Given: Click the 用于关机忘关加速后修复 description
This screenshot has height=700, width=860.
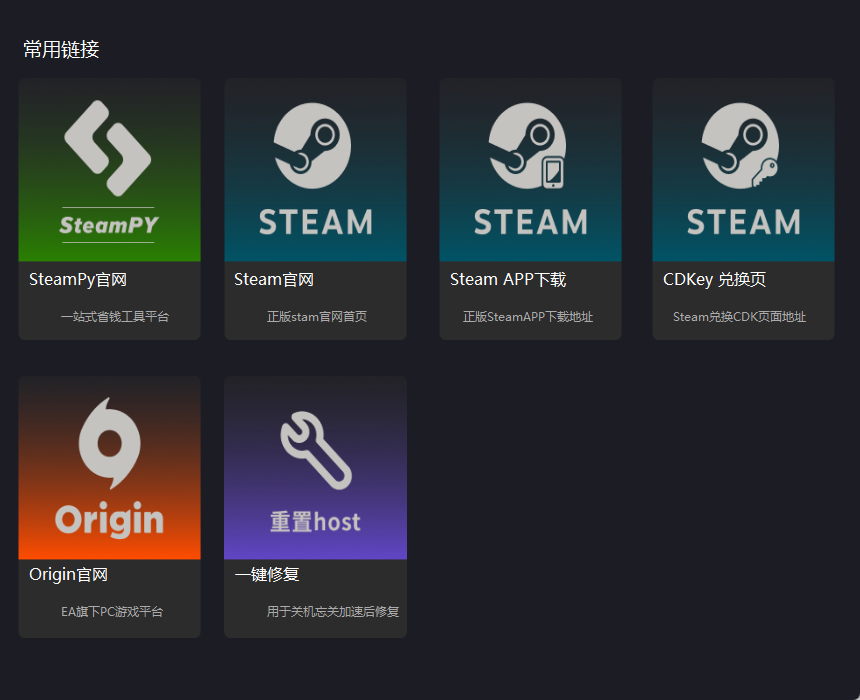Looking at the screenshot, I should 333,612.
